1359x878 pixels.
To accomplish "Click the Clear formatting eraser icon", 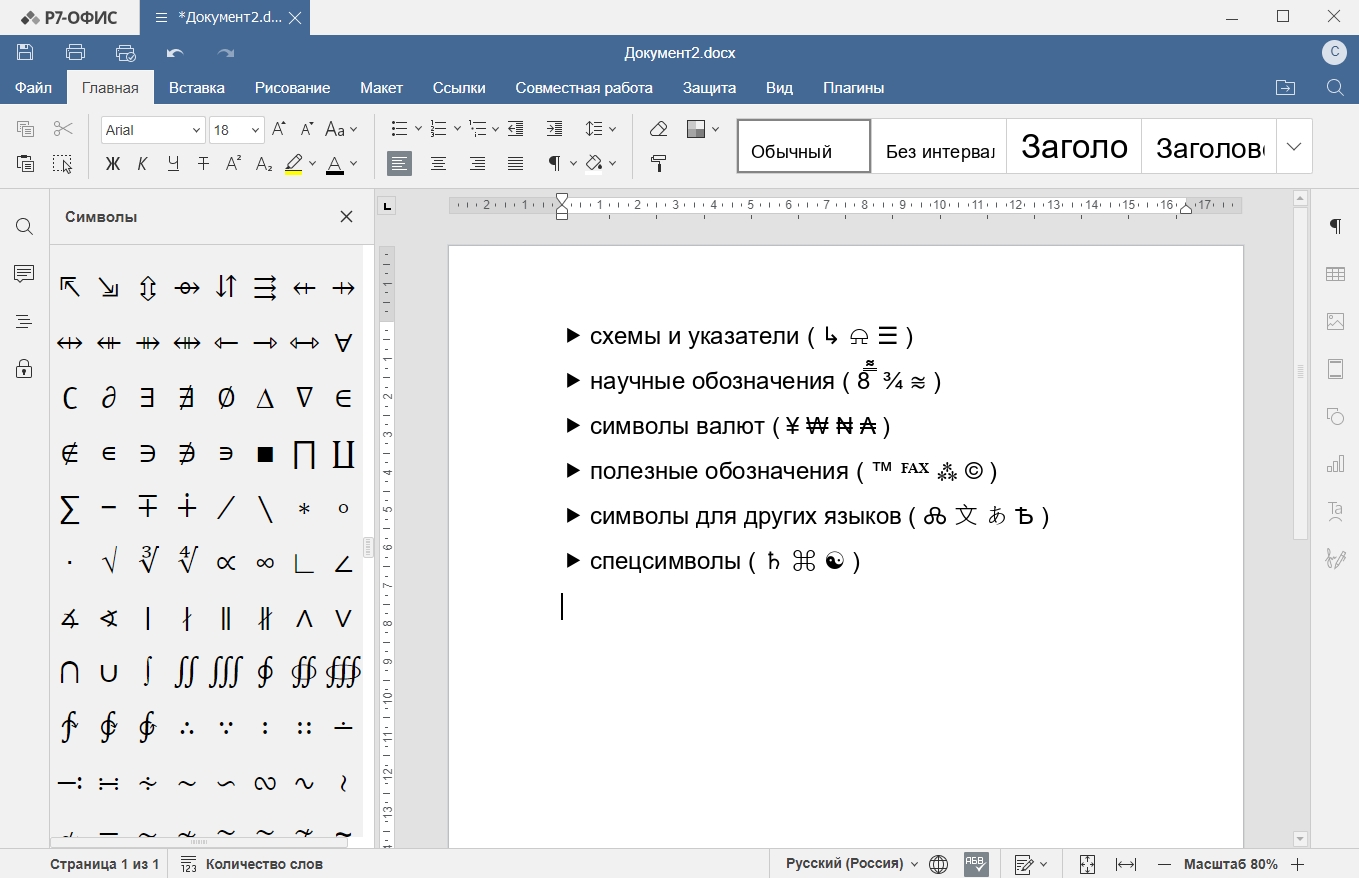I will point(658,129).
